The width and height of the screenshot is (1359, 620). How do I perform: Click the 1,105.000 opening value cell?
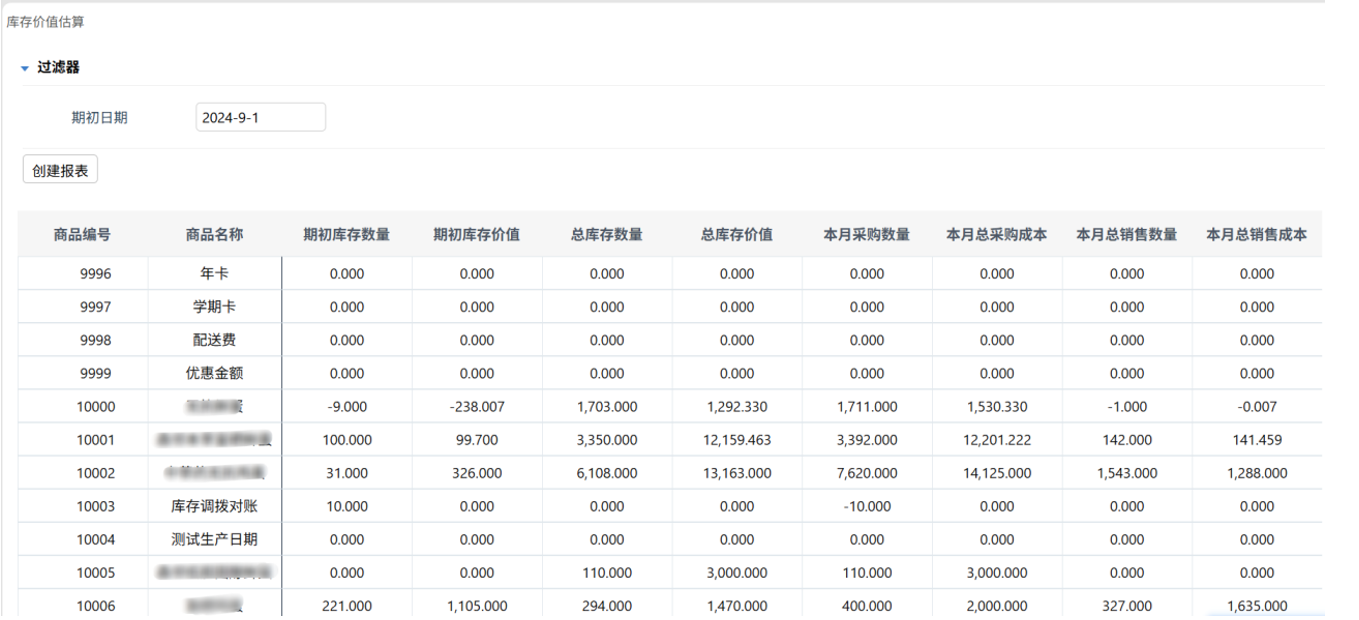click(x=477, y=605)
